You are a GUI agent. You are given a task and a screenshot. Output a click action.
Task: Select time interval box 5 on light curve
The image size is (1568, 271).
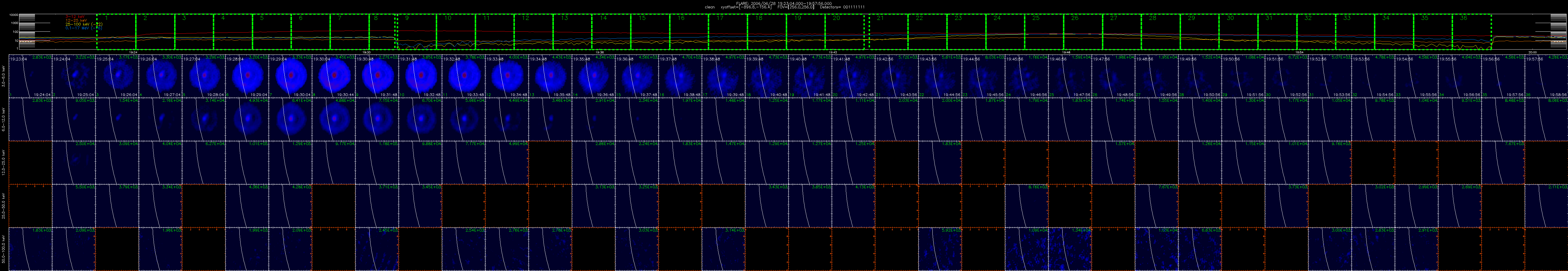click(272, 32)
